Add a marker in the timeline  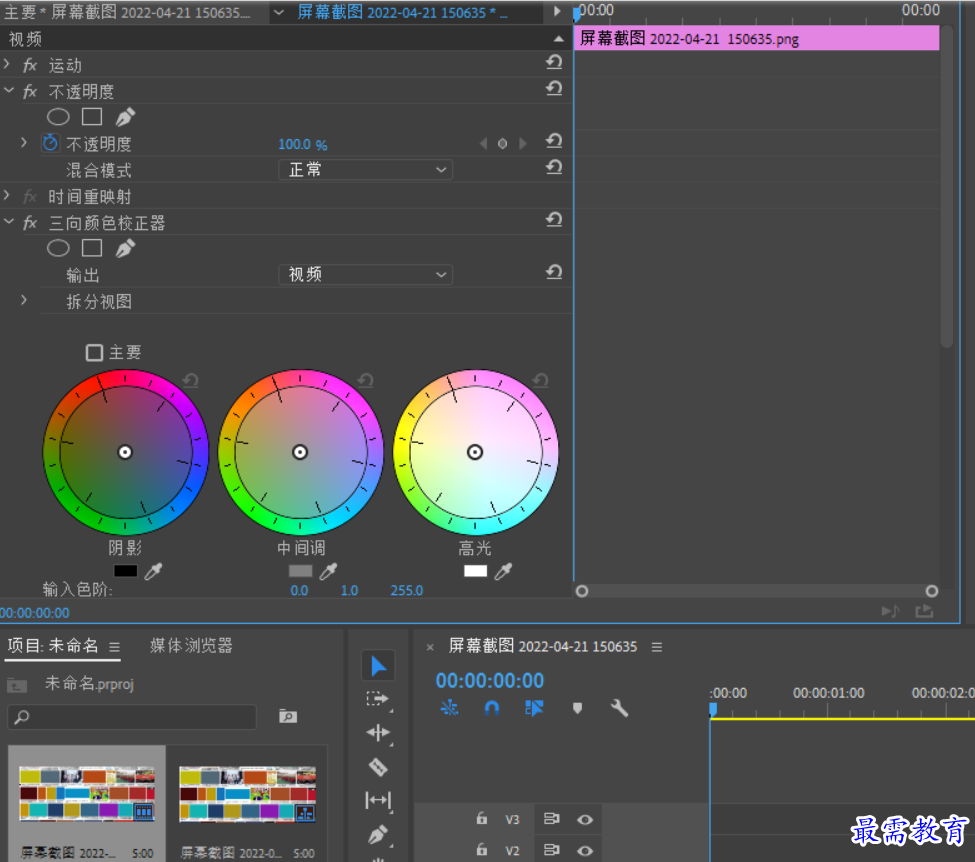point(577,708)
